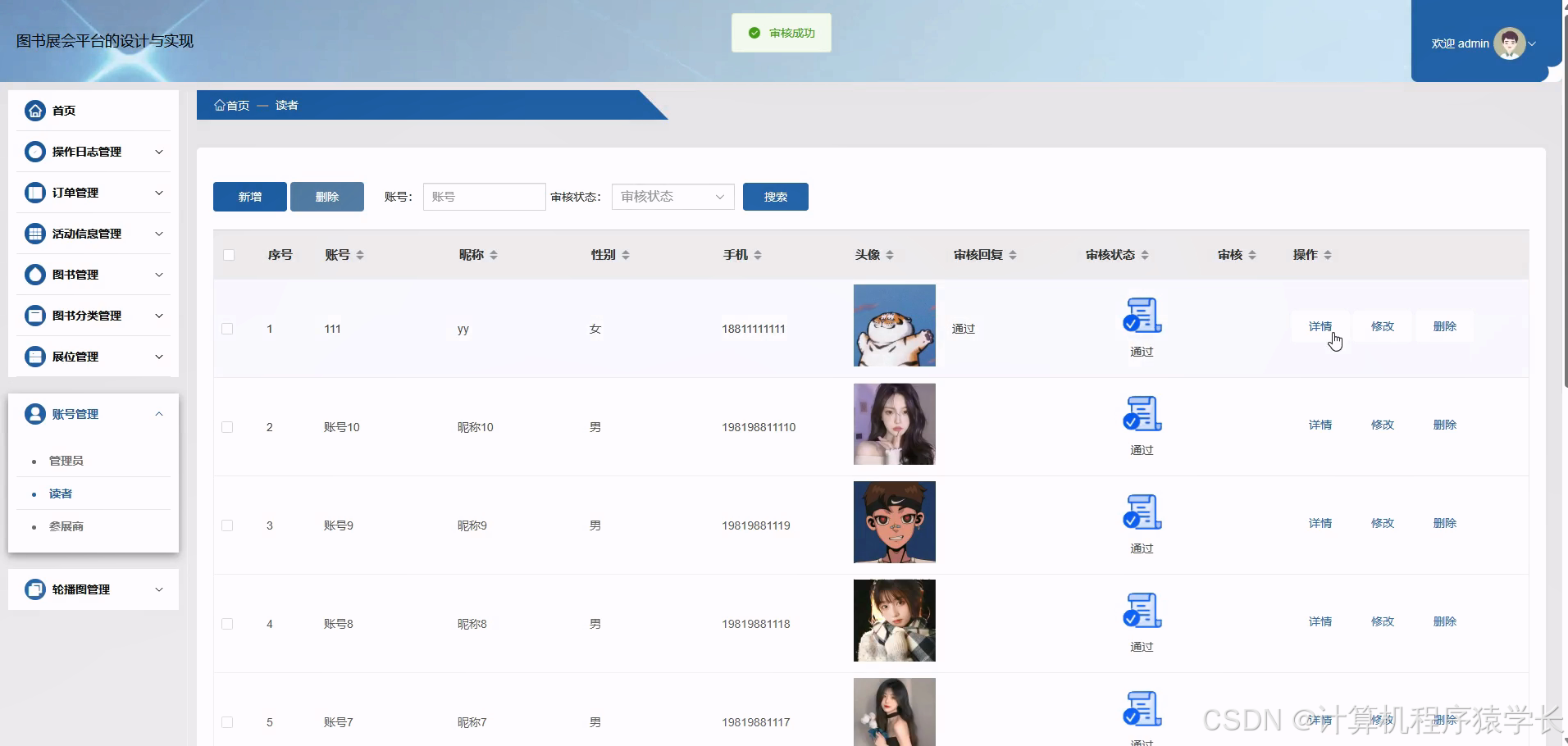
Task: Click the 账号 search input field
Action: tap(483, 196)
